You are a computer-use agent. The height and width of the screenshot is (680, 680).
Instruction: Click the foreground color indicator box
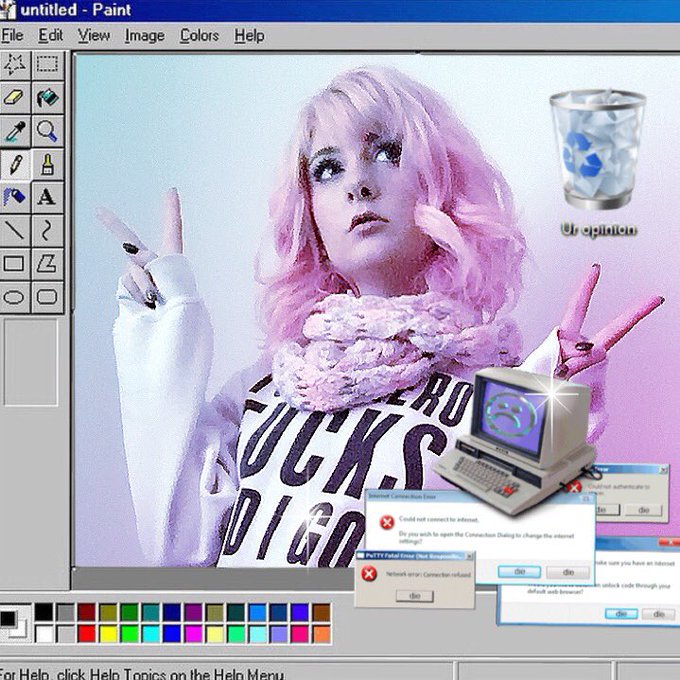8,618
